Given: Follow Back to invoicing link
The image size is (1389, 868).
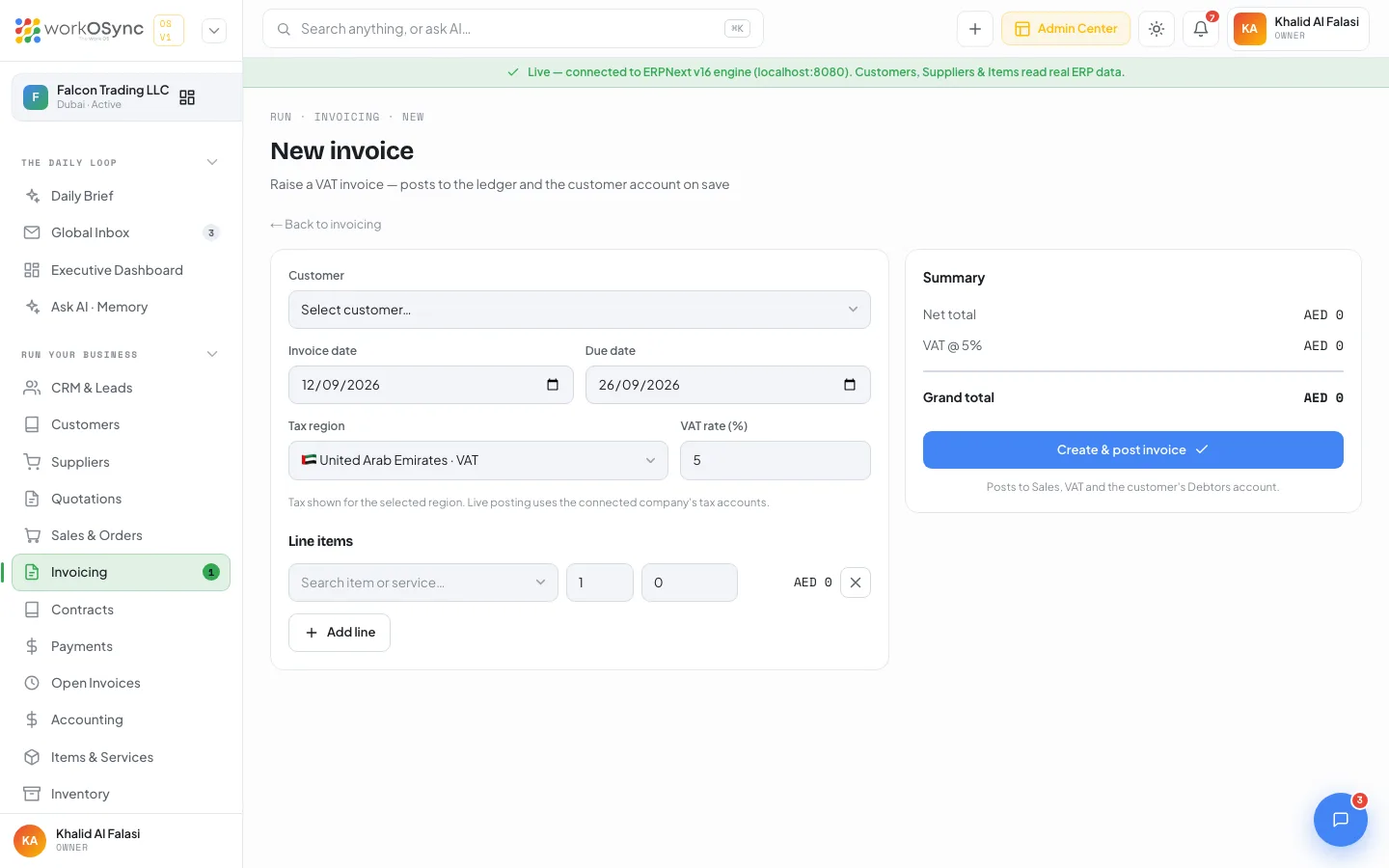Looking at the screenshot, I should (x=326, y=225).
